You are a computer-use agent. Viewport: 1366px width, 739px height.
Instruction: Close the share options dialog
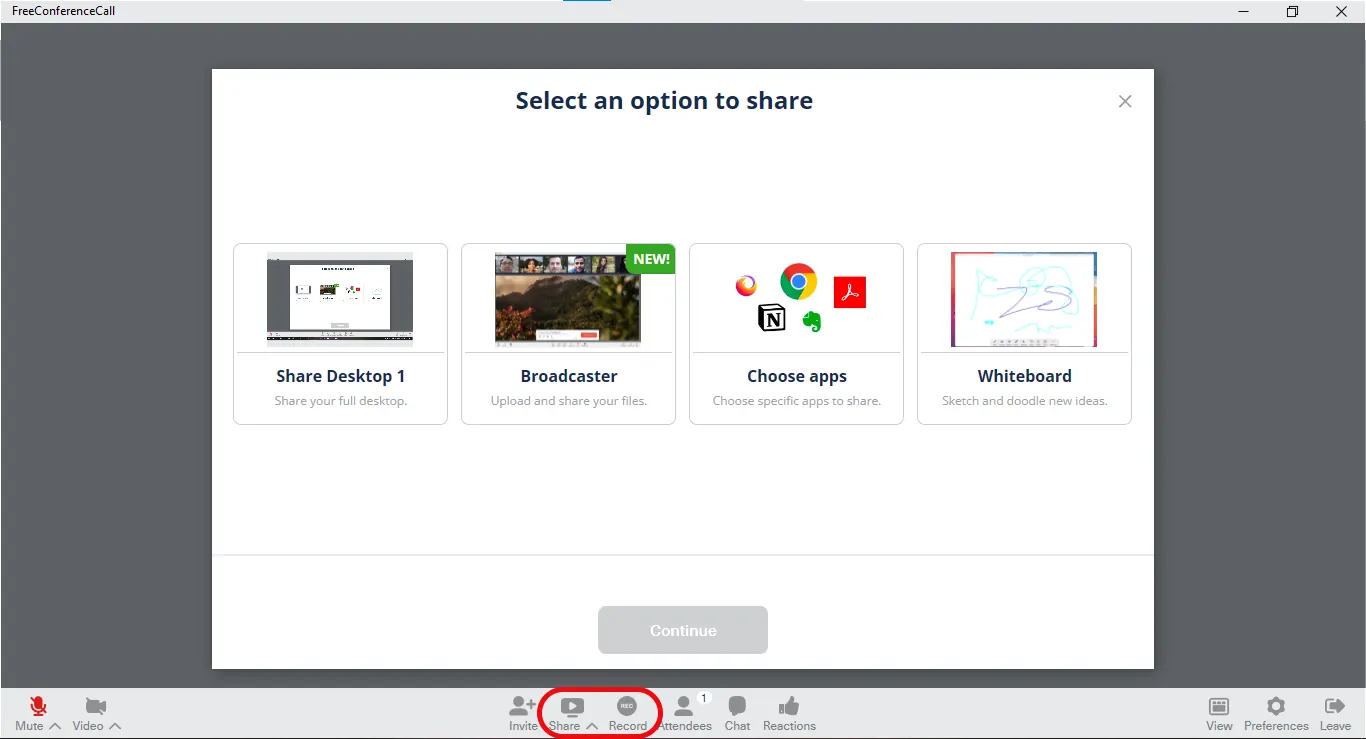[1124, 101]
